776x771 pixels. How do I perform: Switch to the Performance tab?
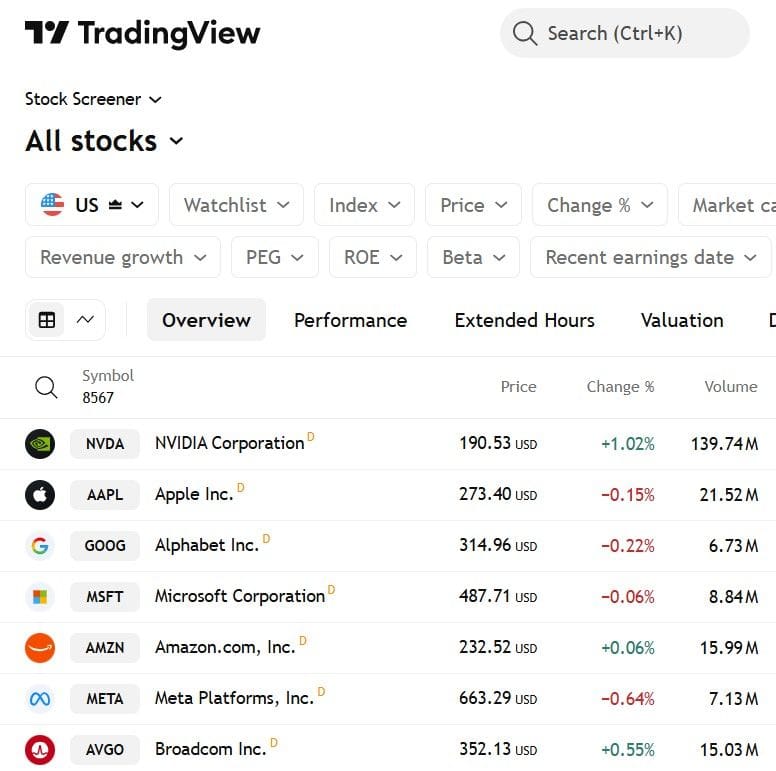point(350,320)
